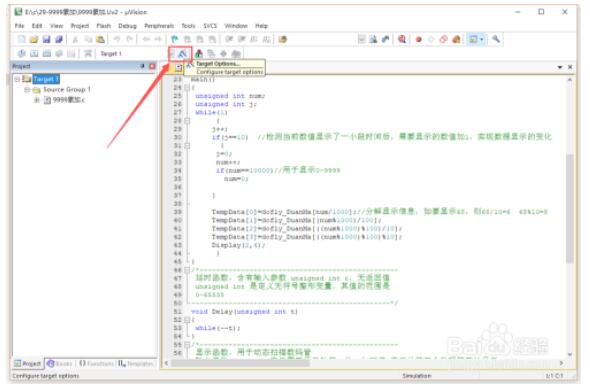Click the New file icon

tap(21, 39)
